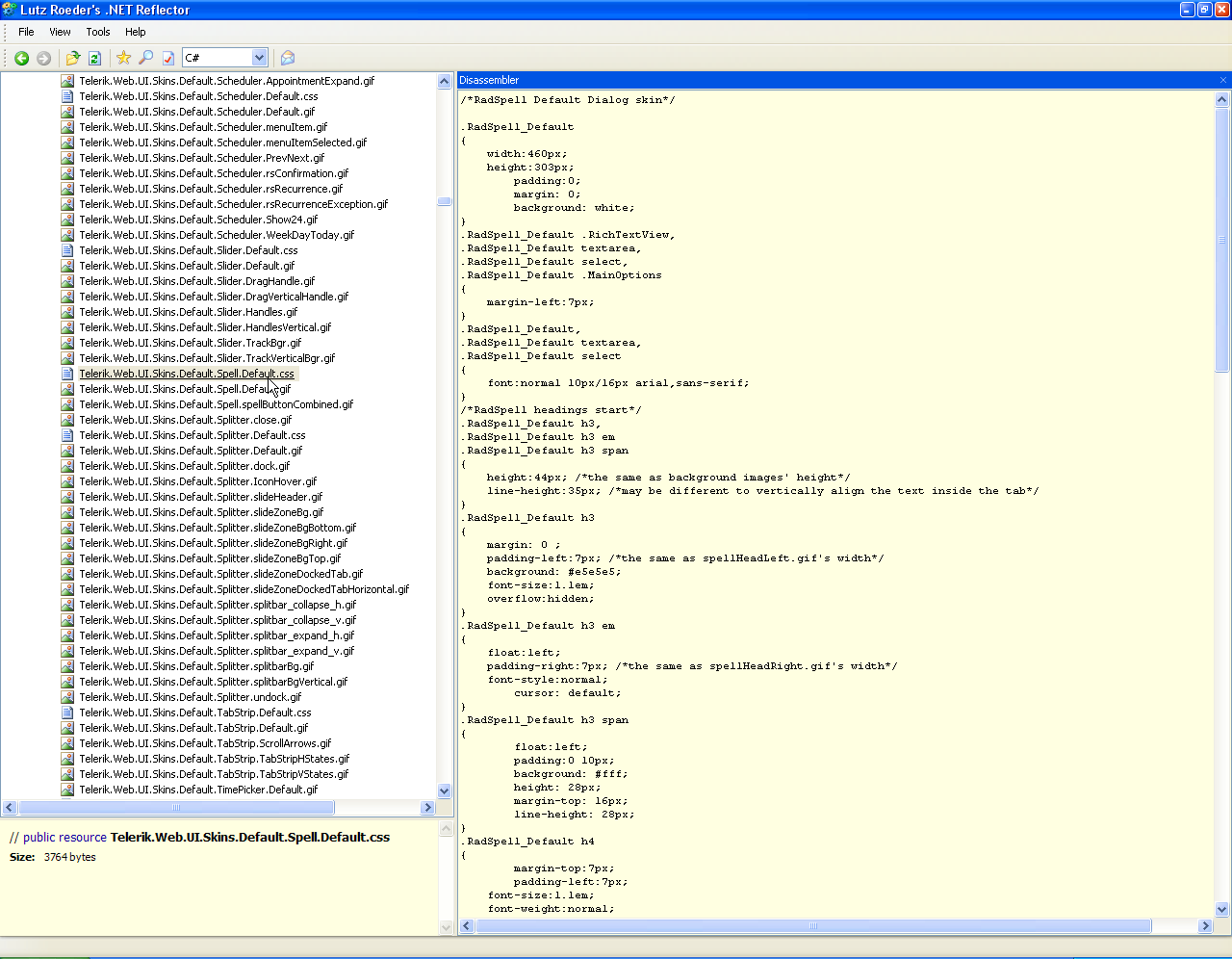This screenshot has height=959, width=1232.
Task: Select Splitter.splitbar_expand_v.gif in the list
Action: point(217,651)
